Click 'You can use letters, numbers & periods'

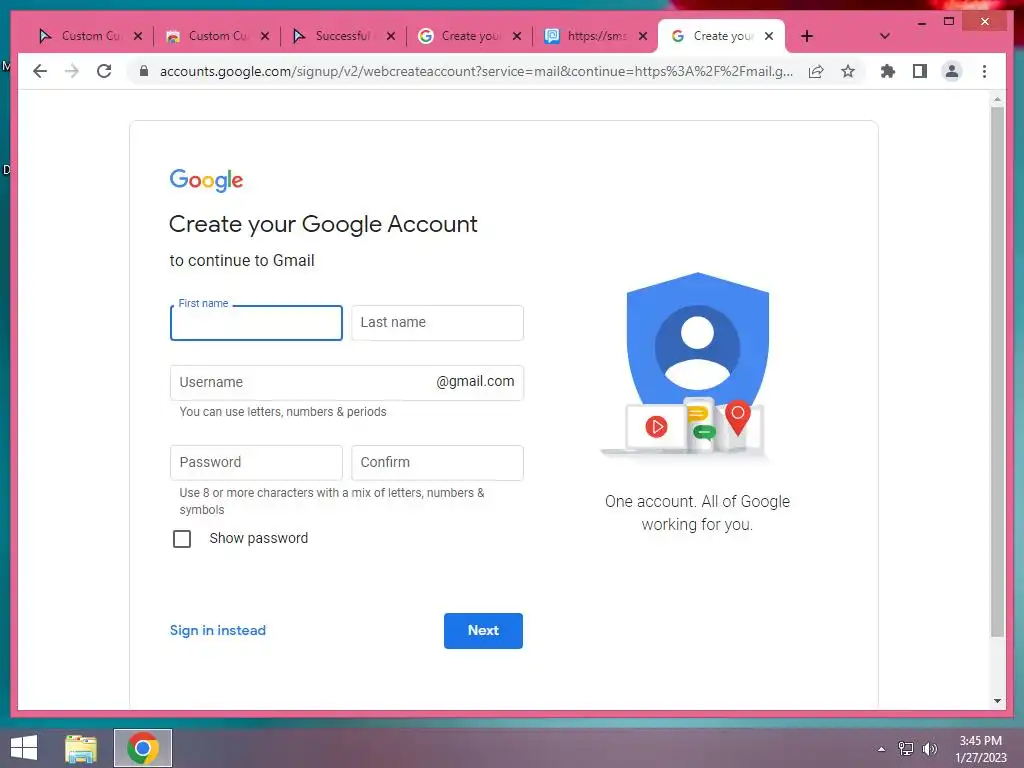click(283, 412)
